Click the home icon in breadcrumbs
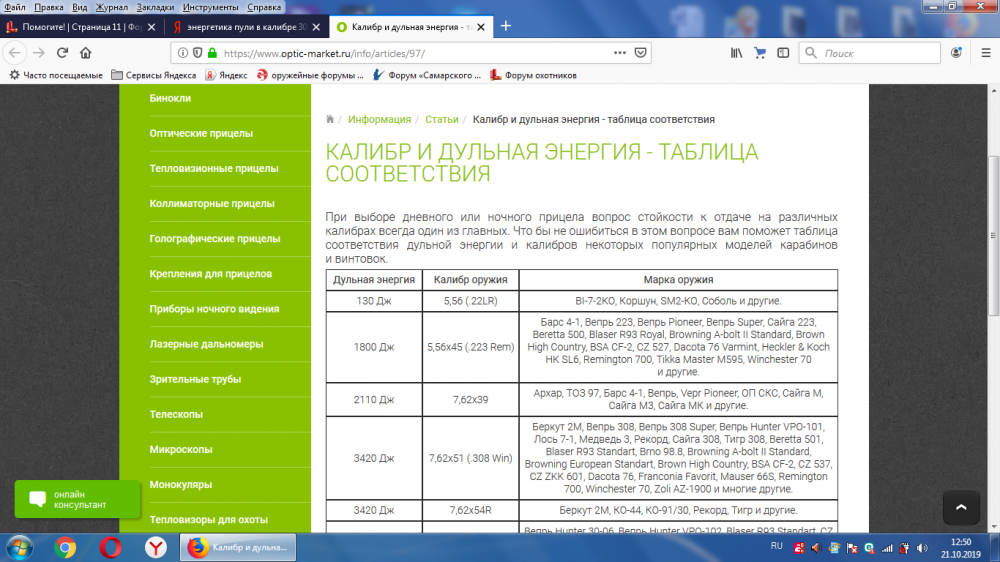The image size is (1000, 562). (x=330, y=119)
